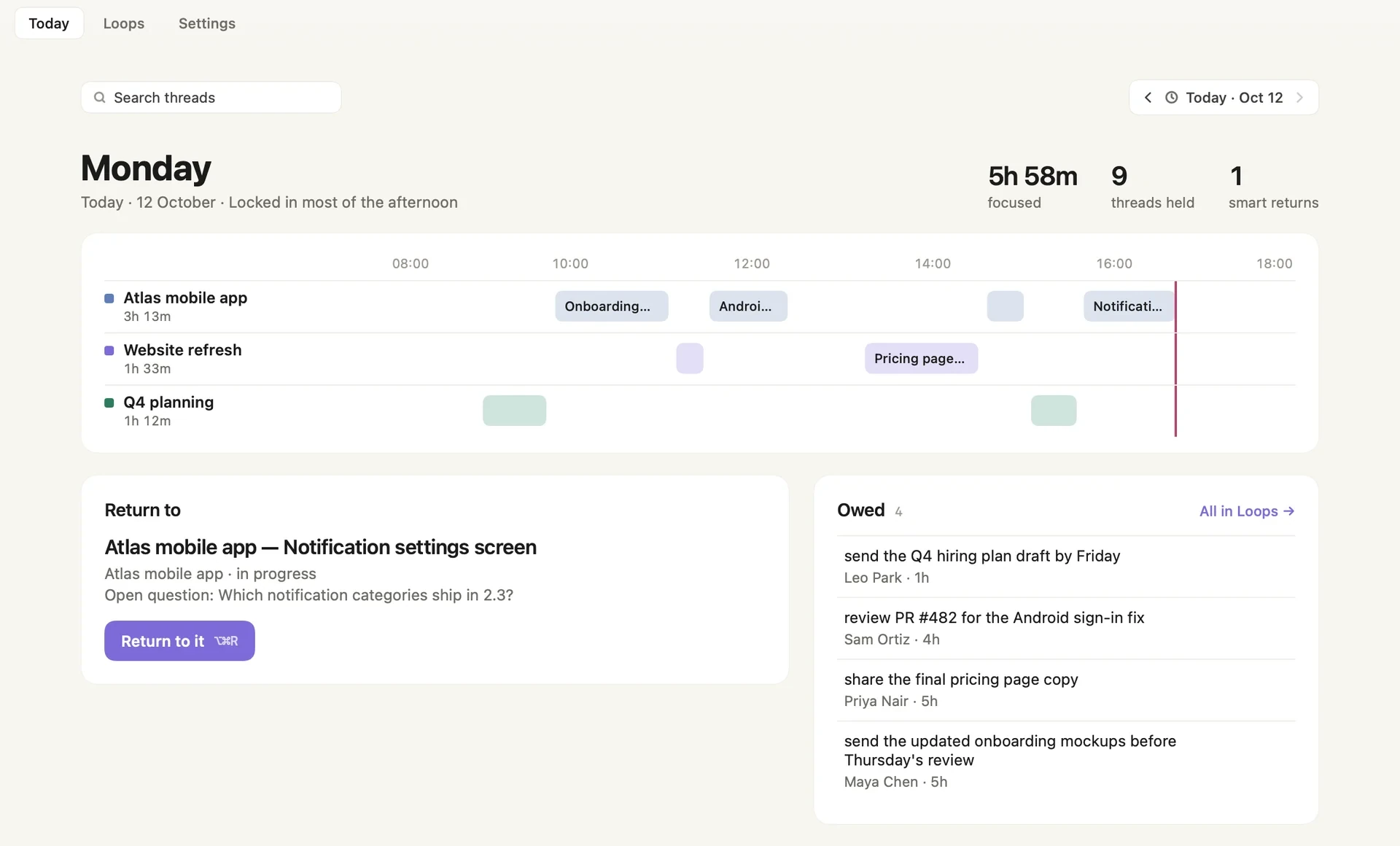Select the Pricing page... timeline block
Screen dimensions: 1400x846
coord(922,359)
